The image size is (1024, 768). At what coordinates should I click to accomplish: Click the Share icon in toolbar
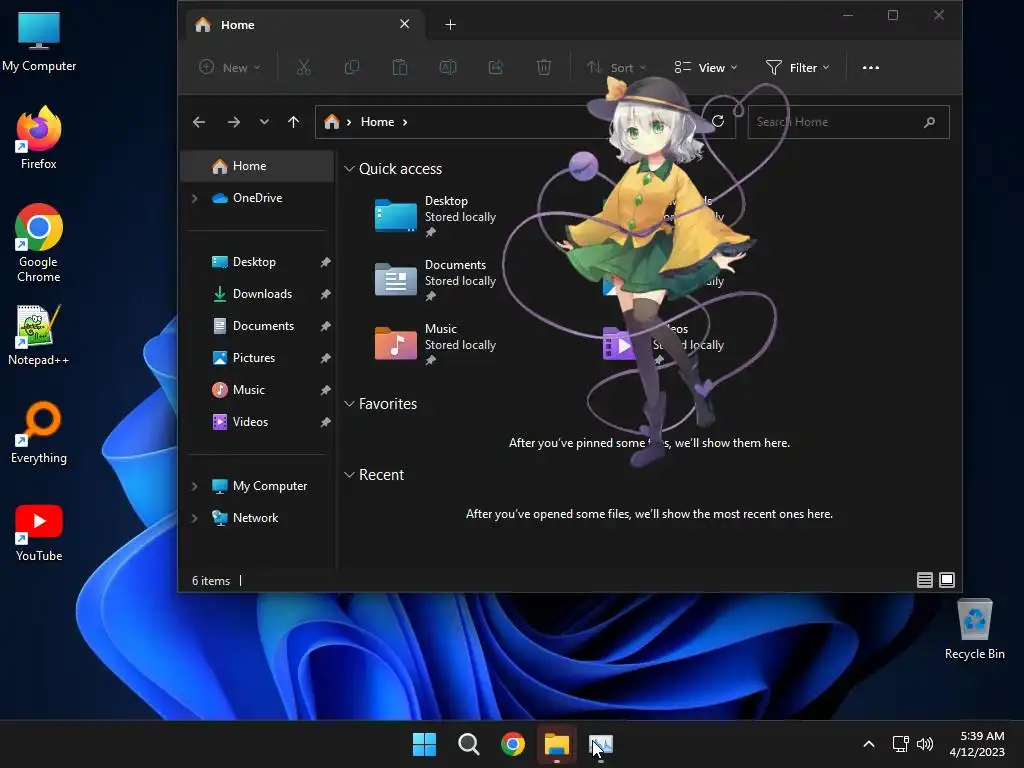click(496, 67)
